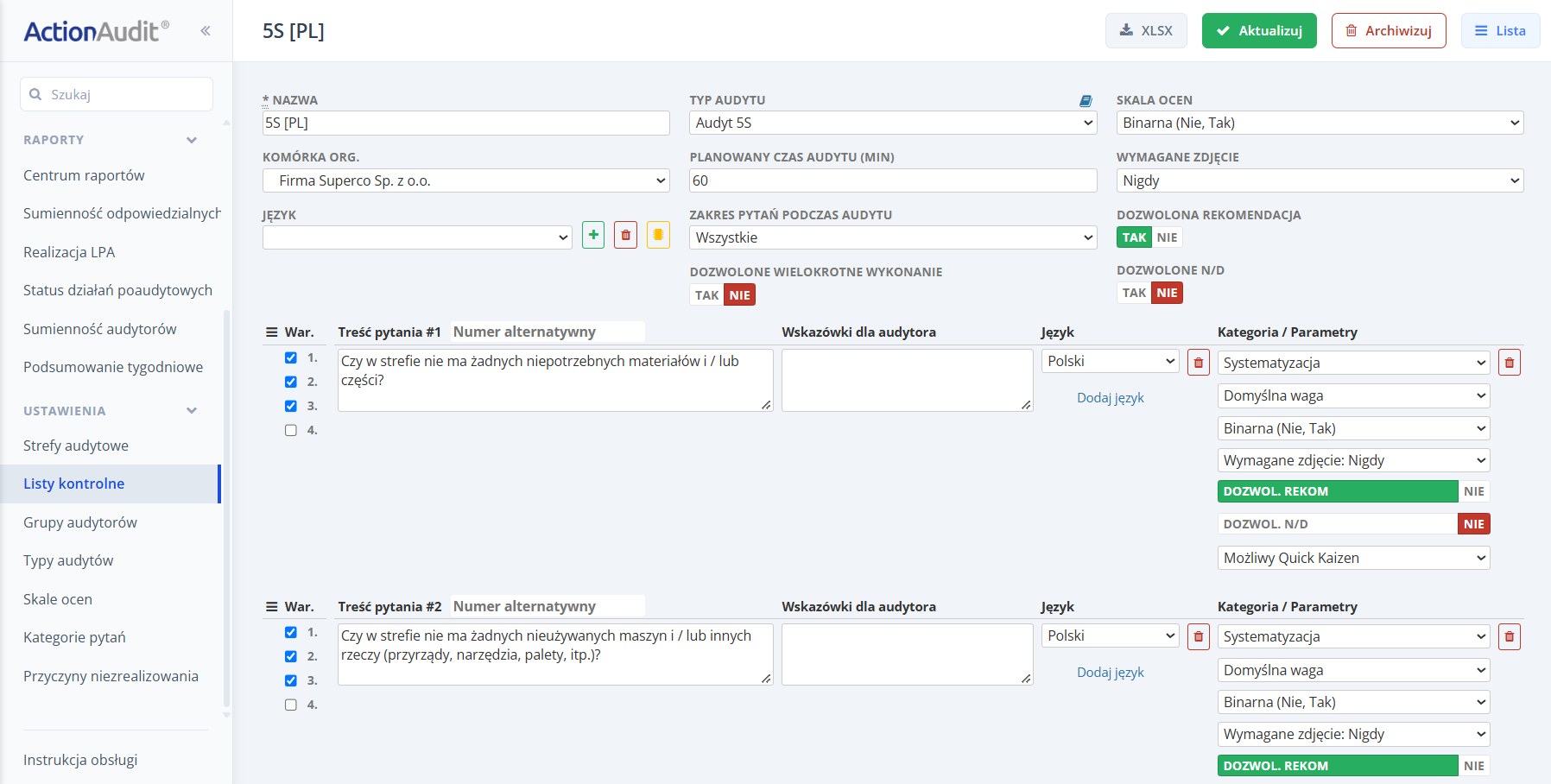Delete Polski language of question #1

coord(1199,363)
